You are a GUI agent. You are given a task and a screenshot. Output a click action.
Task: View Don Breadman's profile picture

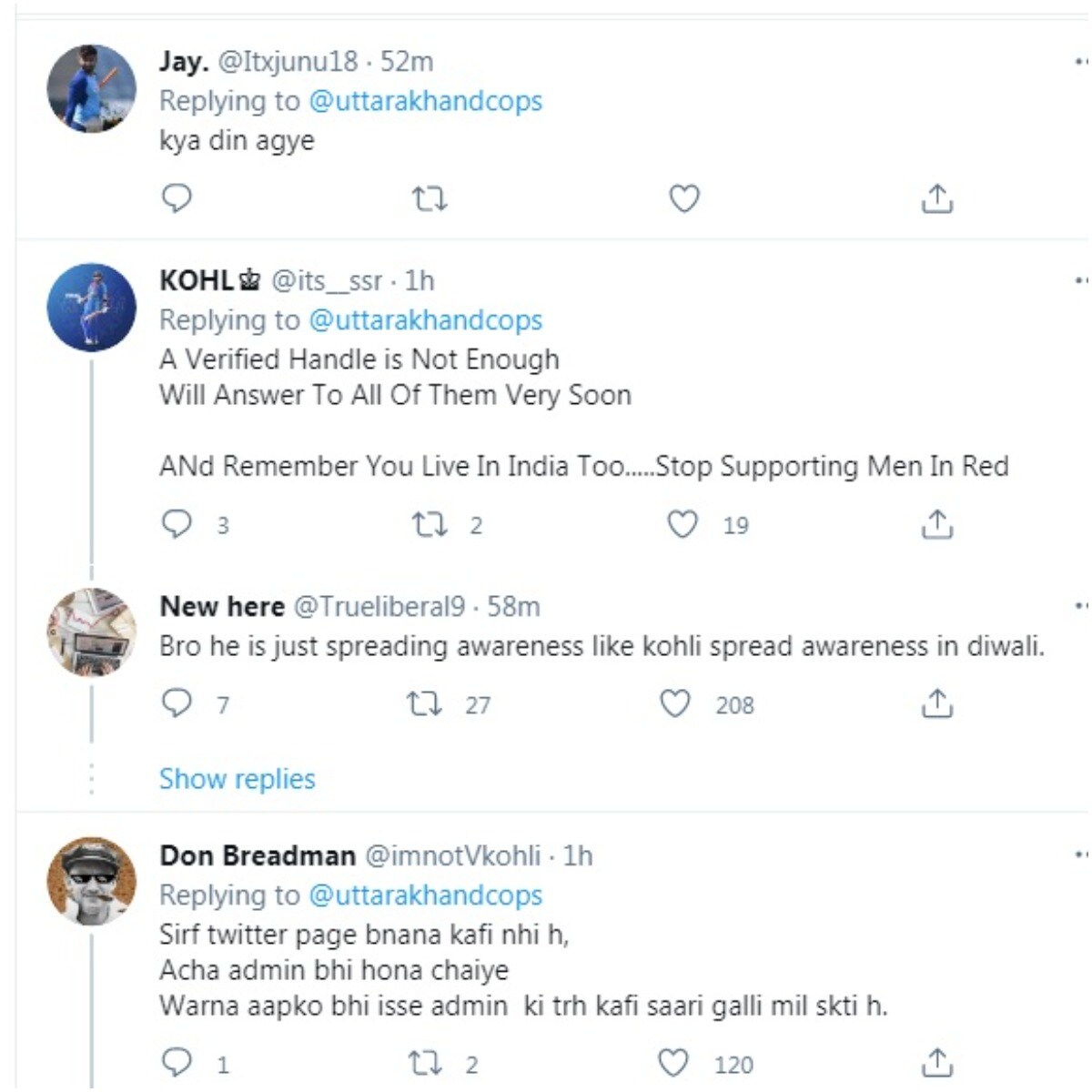91,881
